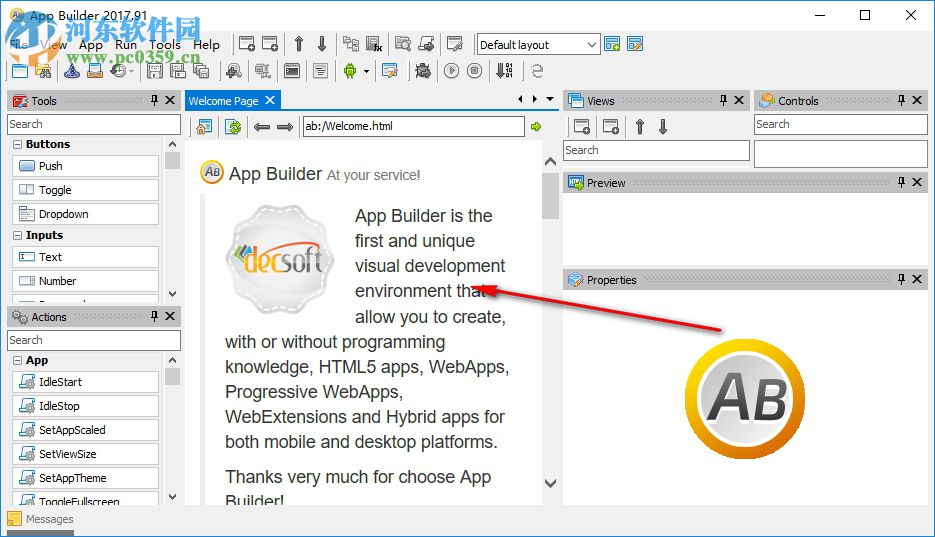The height and width of the screenshot is (537, 935).
Task: Toggle the pin on Preview panel
Action: (x=902, y=182)
